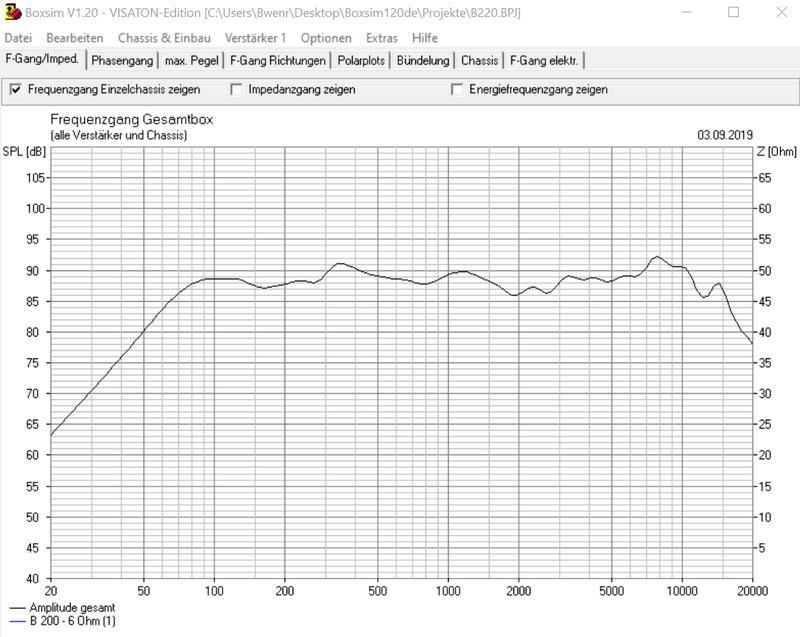Click the date 03.09.2019 on the chart

click(725, 135)
